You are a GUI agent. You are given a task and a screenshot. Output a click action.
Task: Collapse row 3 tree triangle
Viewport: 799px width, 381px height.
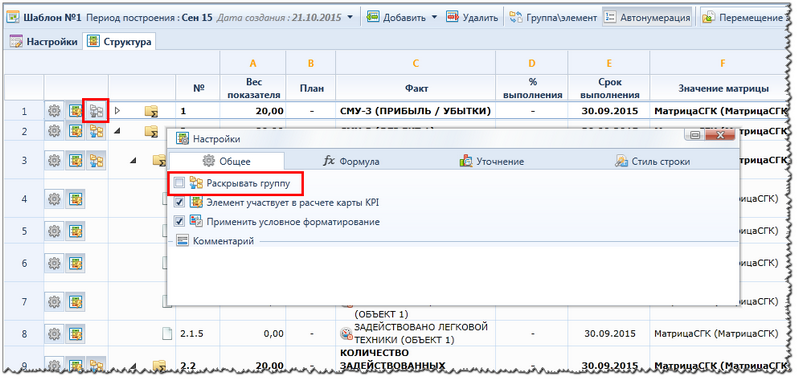click(133, 160)
